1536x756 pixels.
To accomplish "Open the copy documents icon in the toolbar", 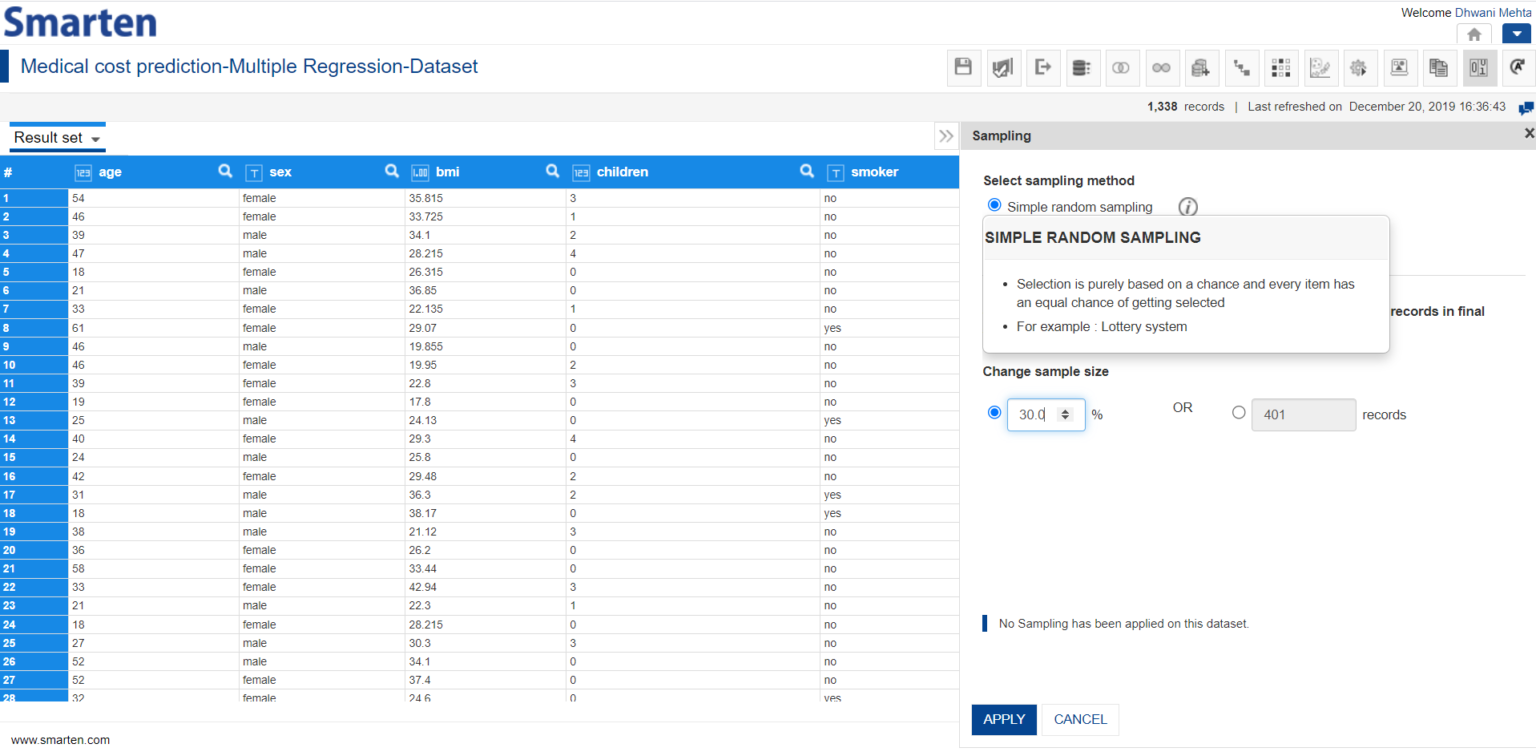I will pos(1439,67).
